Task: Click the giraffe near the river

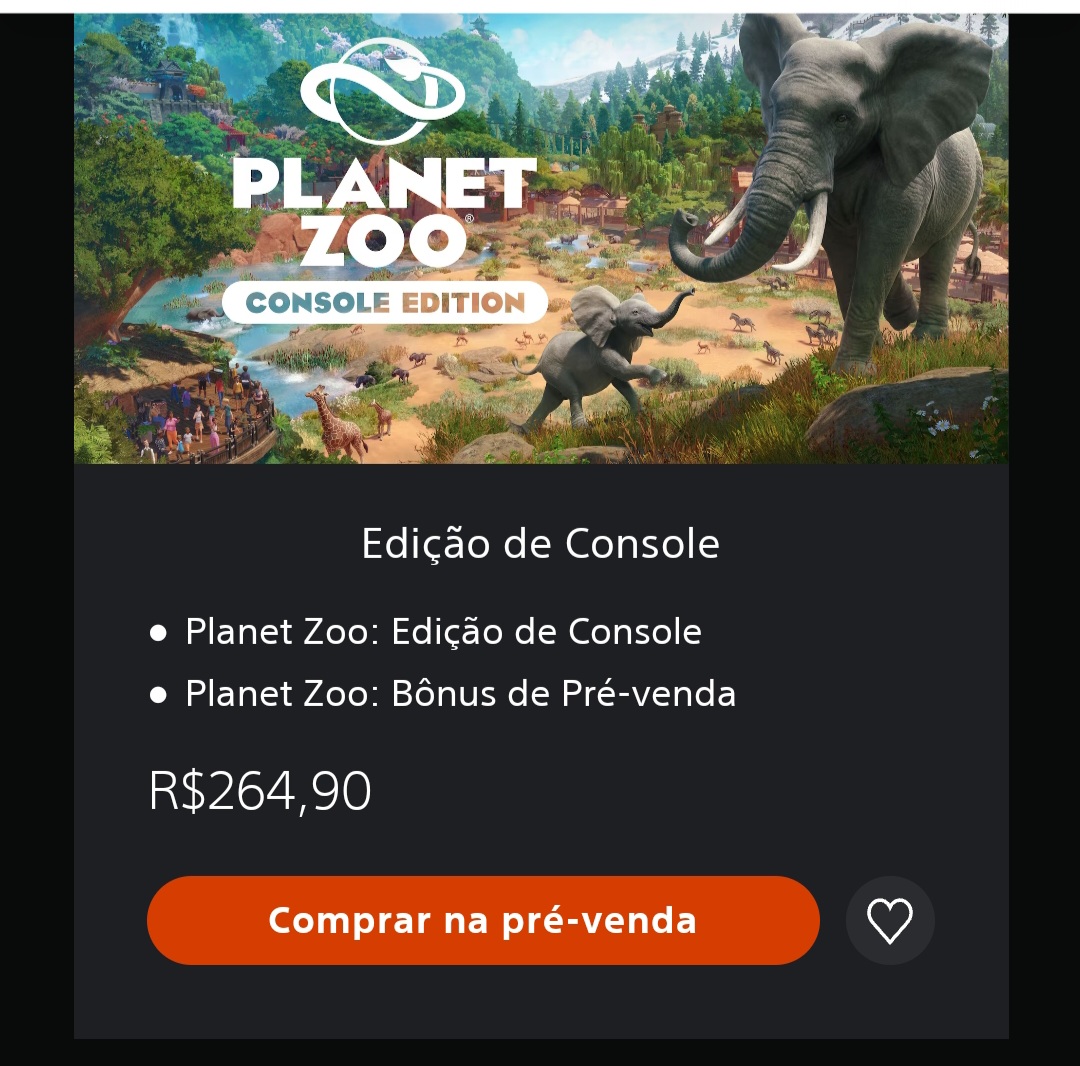Action: pos(336,421)
